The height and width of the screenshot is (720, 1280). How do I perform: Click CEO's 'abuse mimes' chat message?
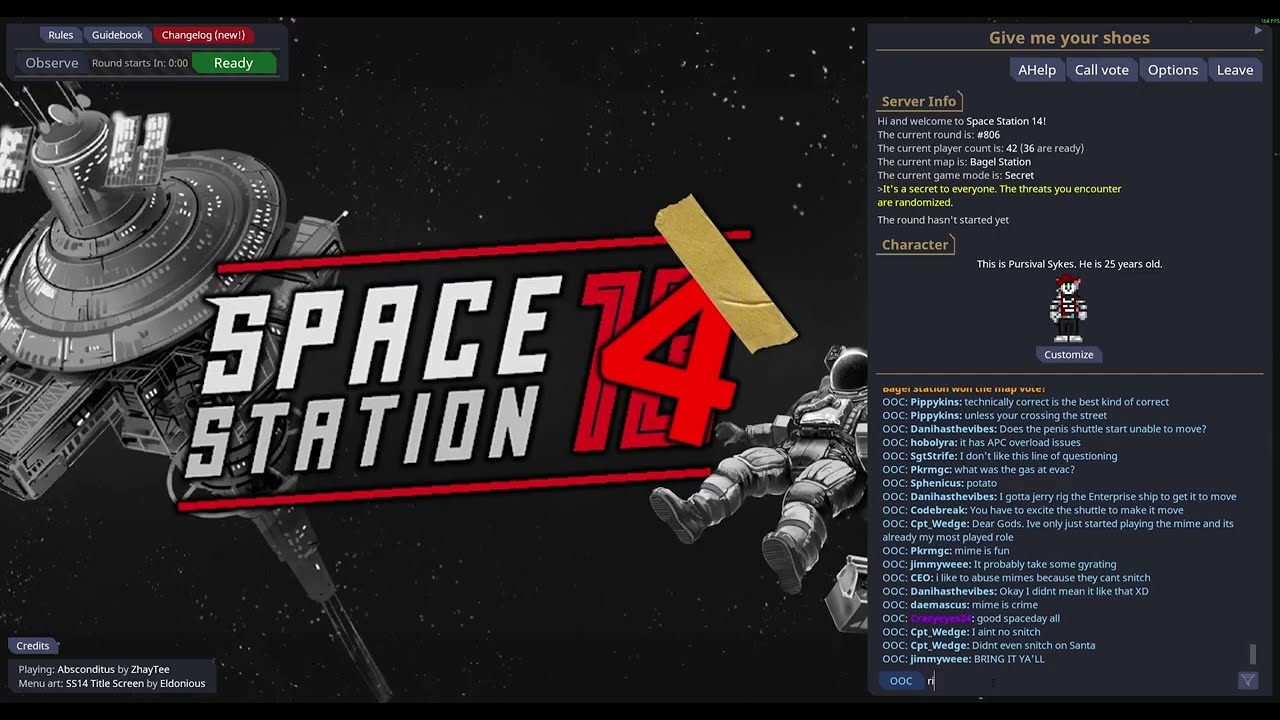1016,578
